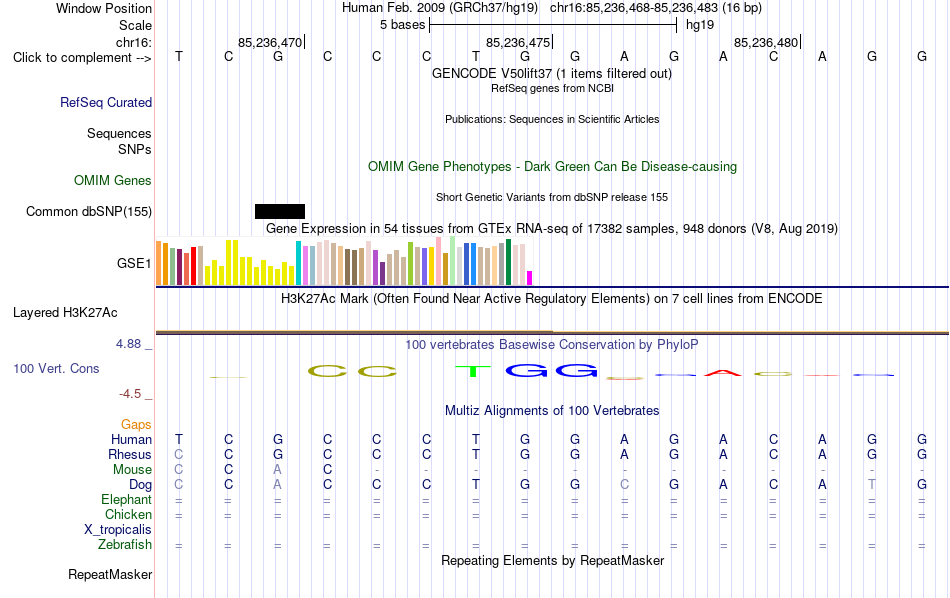Viewport: 950px width, 598px height.
Task: Select the Mouse species label
Action: [133, 470]
